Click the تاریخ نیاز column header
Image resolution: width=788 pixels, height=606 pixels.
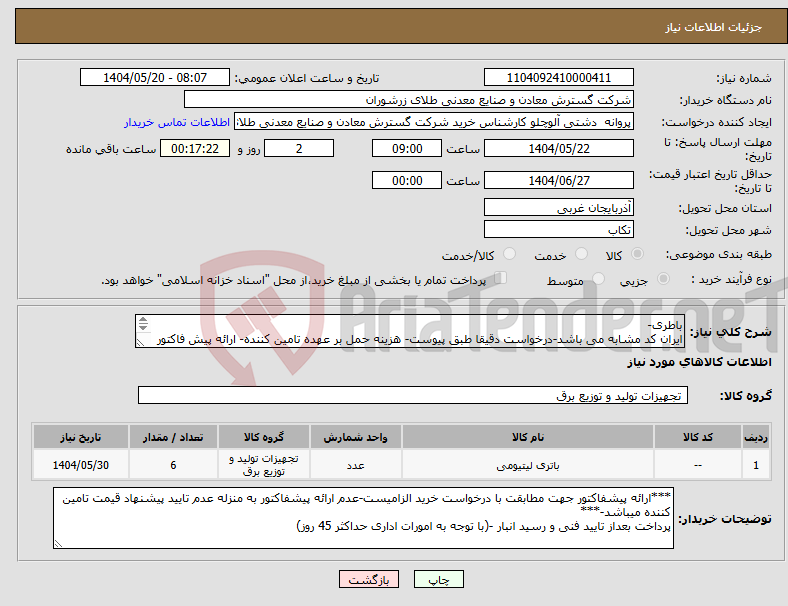tap(80, 437)
